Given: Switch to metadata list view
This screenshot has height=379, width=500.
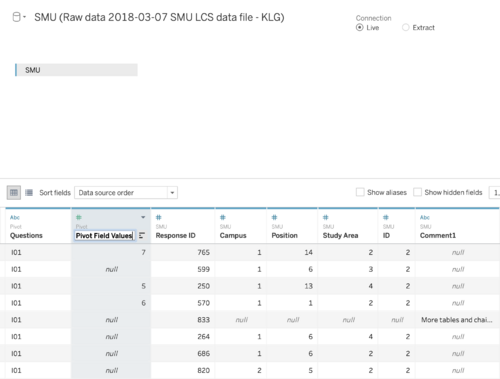Looking at the screenshot, I should pos(29,193).
